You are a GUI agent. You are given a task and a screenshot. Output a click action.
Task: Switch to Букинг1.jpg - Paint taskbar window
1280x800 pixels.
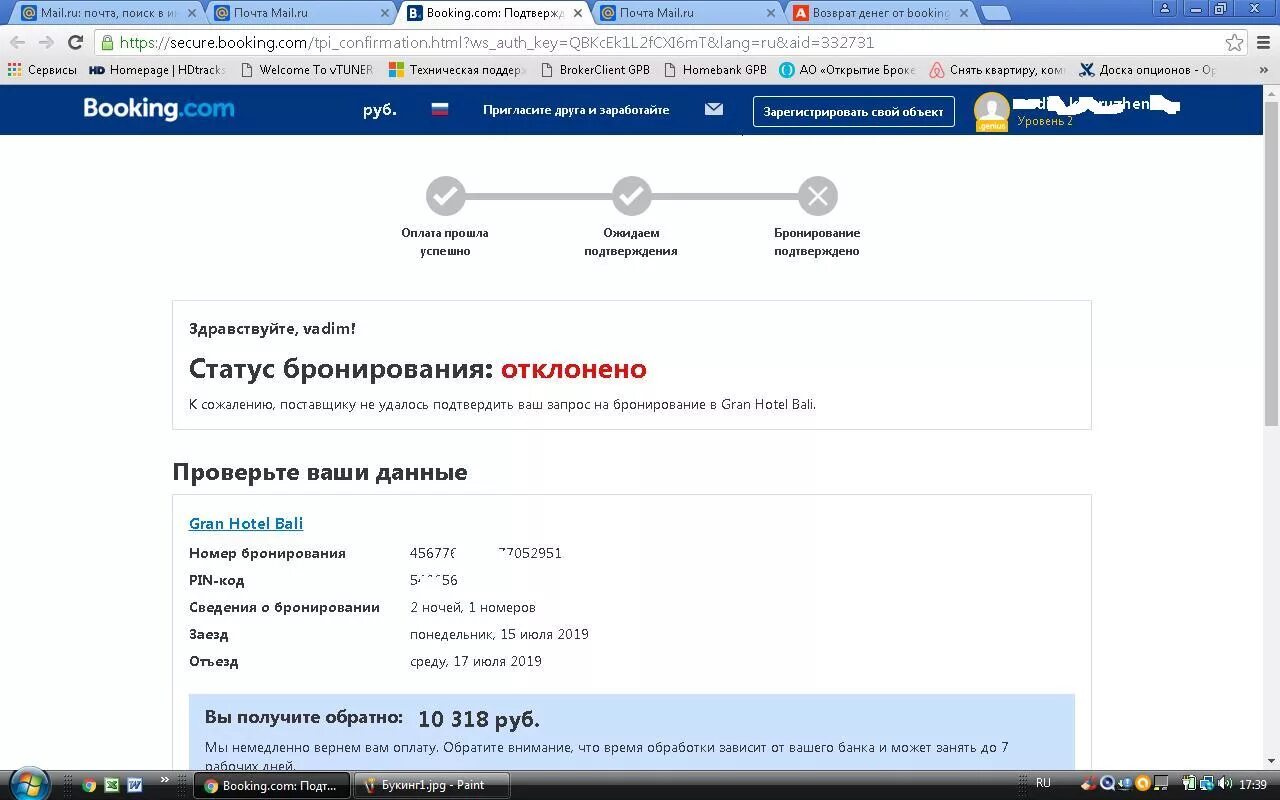pos(433,785)
